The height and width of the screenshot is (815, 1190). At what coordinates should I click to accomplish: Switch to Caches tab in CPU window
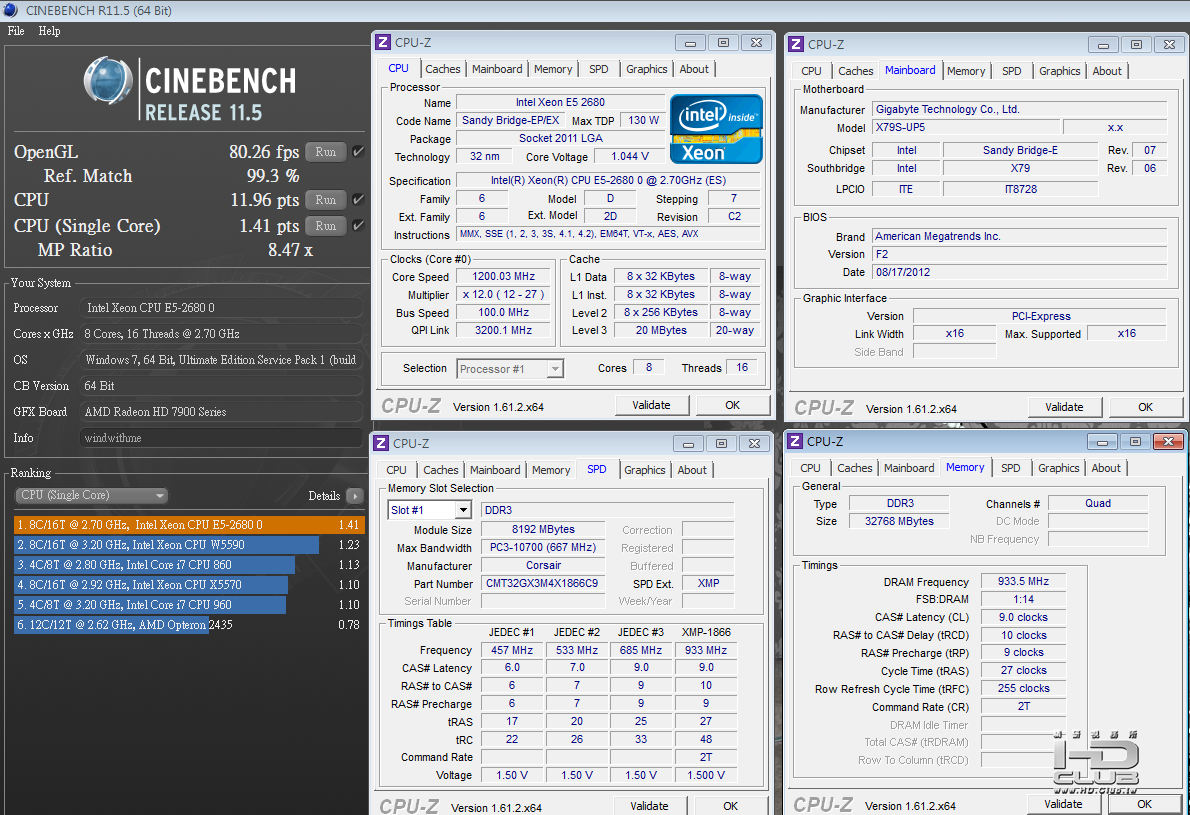(443, 69)
